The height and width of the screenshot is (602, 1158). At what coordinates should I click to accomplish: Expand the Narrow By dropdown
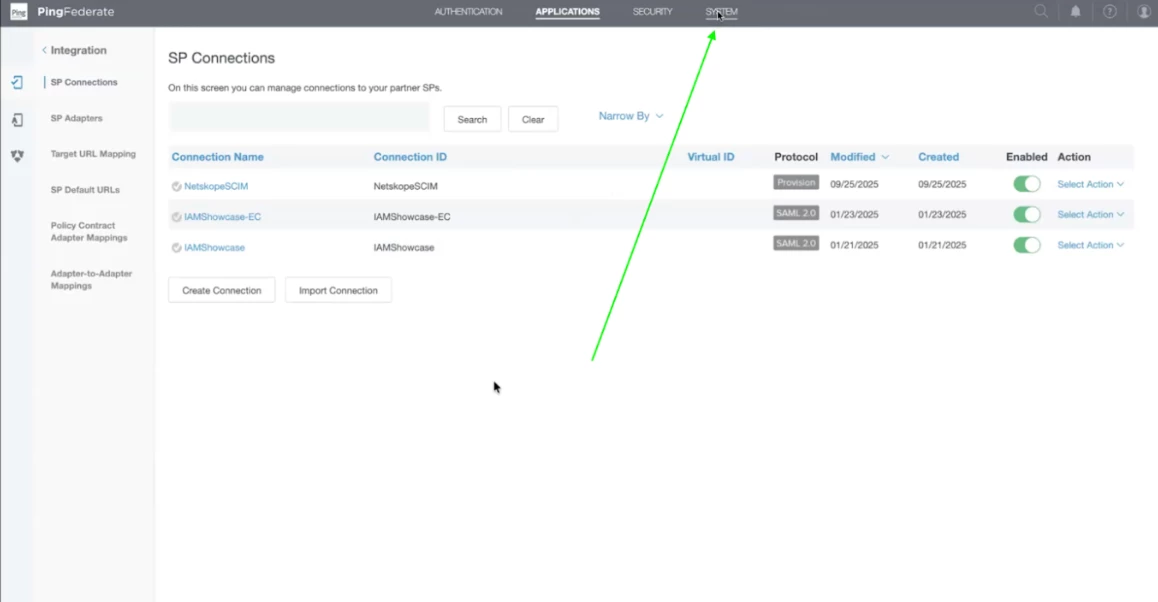pos(631,116)
